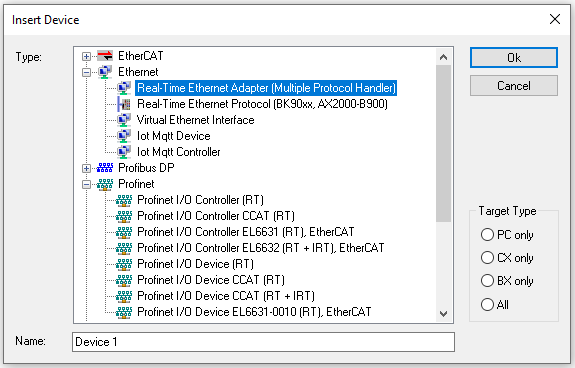Select Real-Time Ethernet Protocol (BK90xx, AX2000-B900)
Screen dimensions: 575x368
[x=262, y=104]
